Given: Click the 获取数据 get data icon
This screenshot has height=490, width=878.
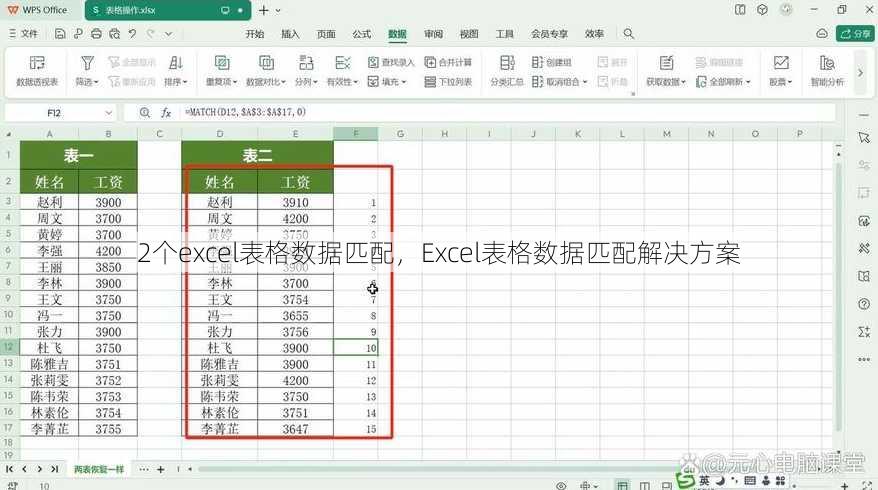Looking at the screenshot, I should click(x=666, y=63).
